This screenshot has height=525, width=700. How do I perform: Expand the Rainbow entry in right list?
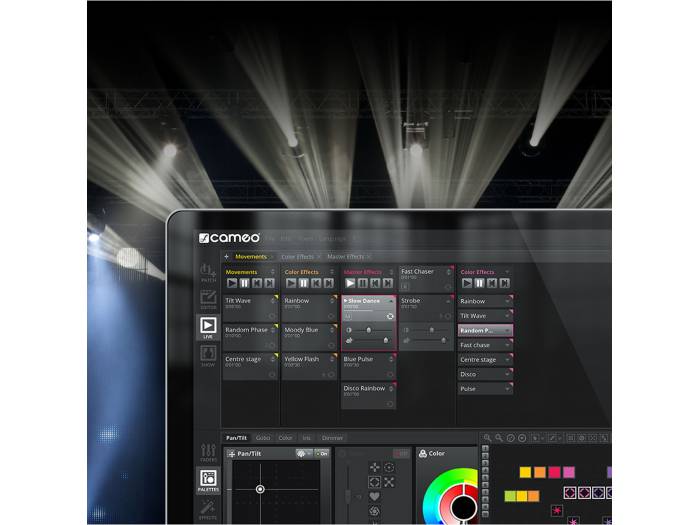(x=507, y=301)
